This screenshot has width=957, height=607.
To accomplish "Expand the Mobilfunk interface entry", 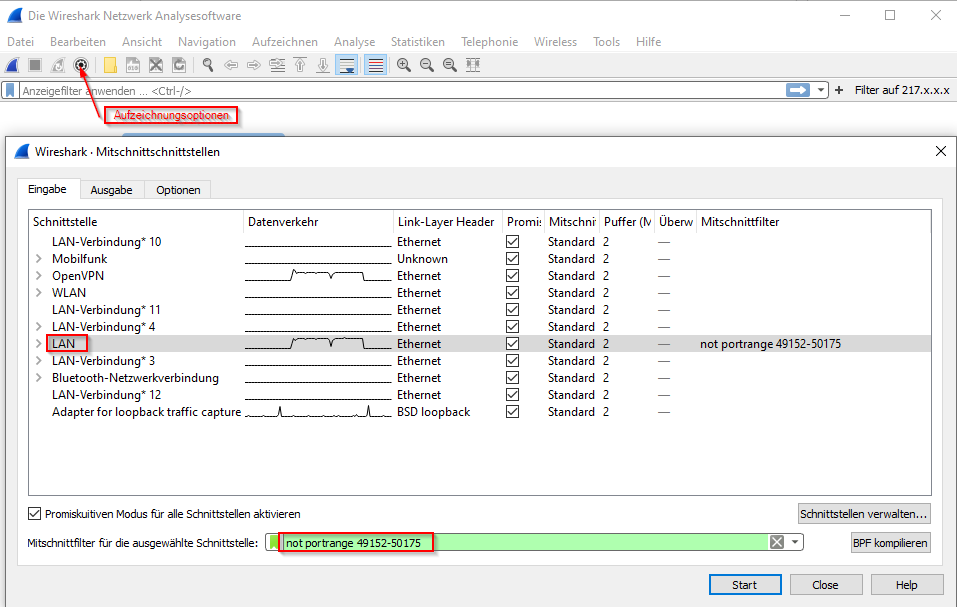I will (x=39, y=259).
